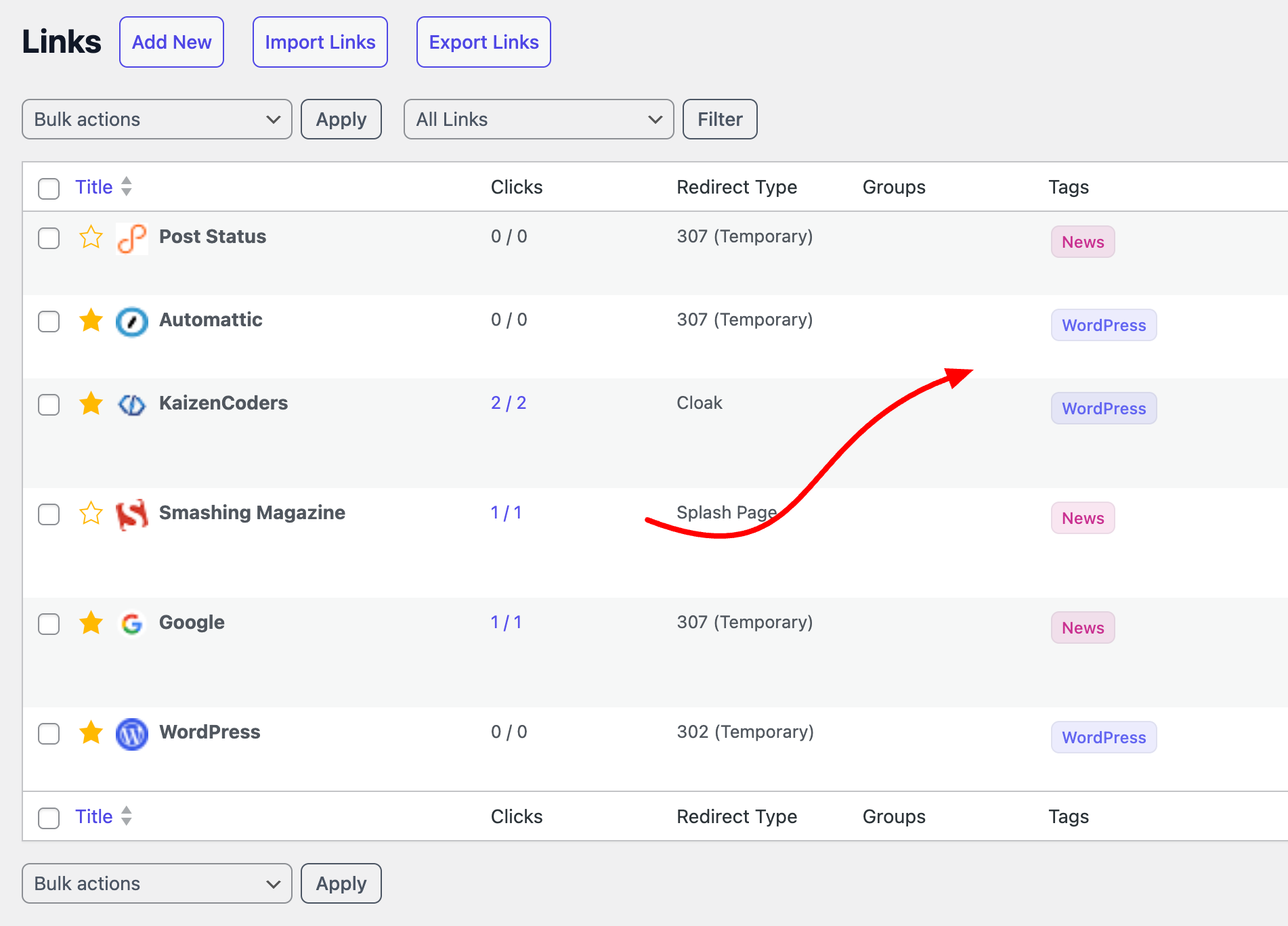Select the Smashing Magazine checkbox
Viewport: 1288px width, 926px height.
[49, 514]
